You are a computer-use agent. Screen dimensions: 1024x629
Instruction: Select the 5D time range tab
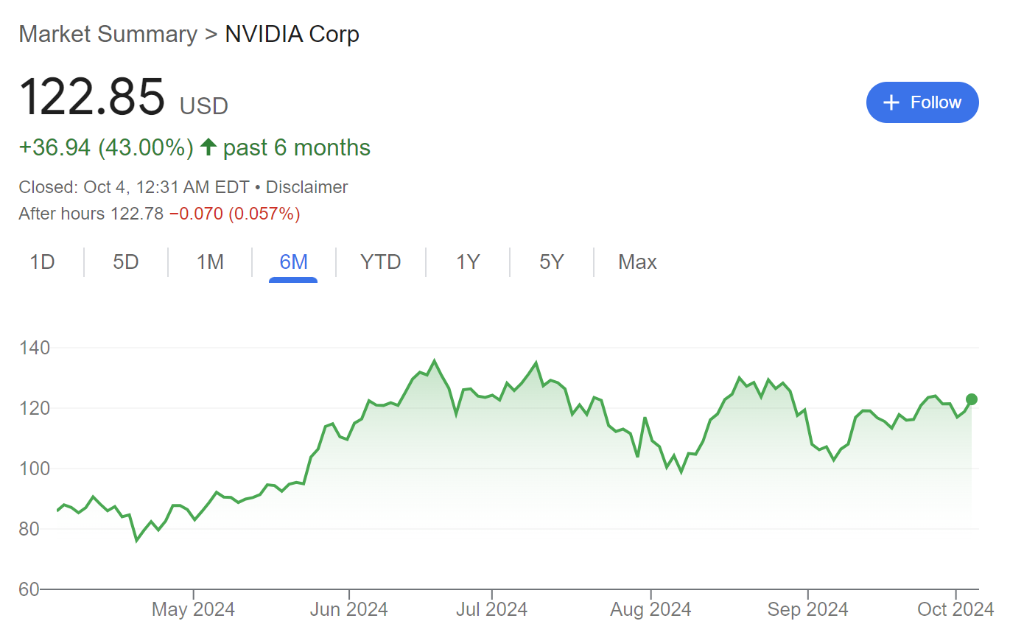click(126, 262)
